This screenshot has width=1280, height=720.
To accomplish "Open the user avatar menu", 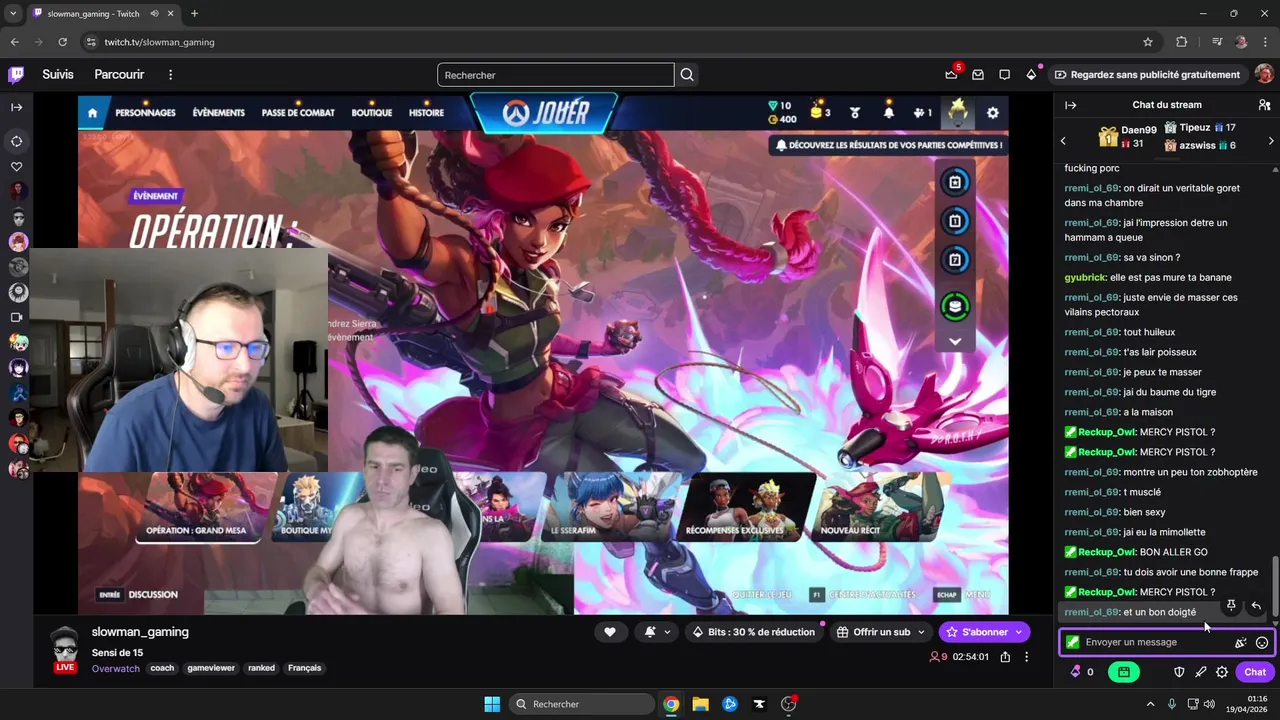I will 1264,75.
